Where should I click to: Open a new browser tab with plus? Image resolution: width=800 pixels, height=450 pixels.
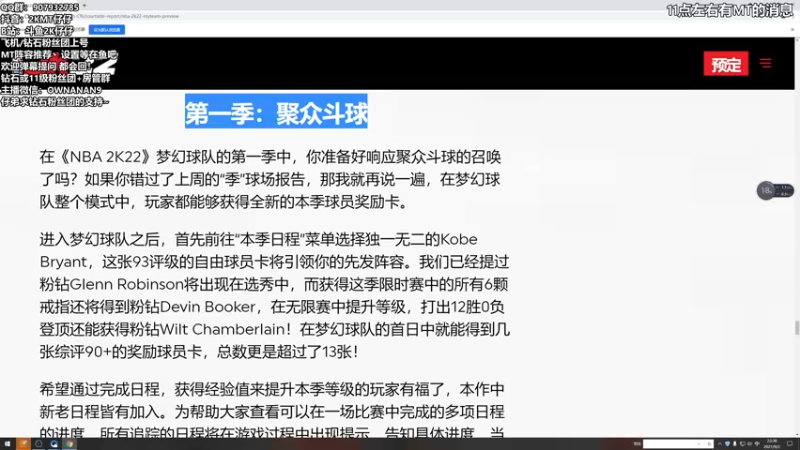point(85,6)
